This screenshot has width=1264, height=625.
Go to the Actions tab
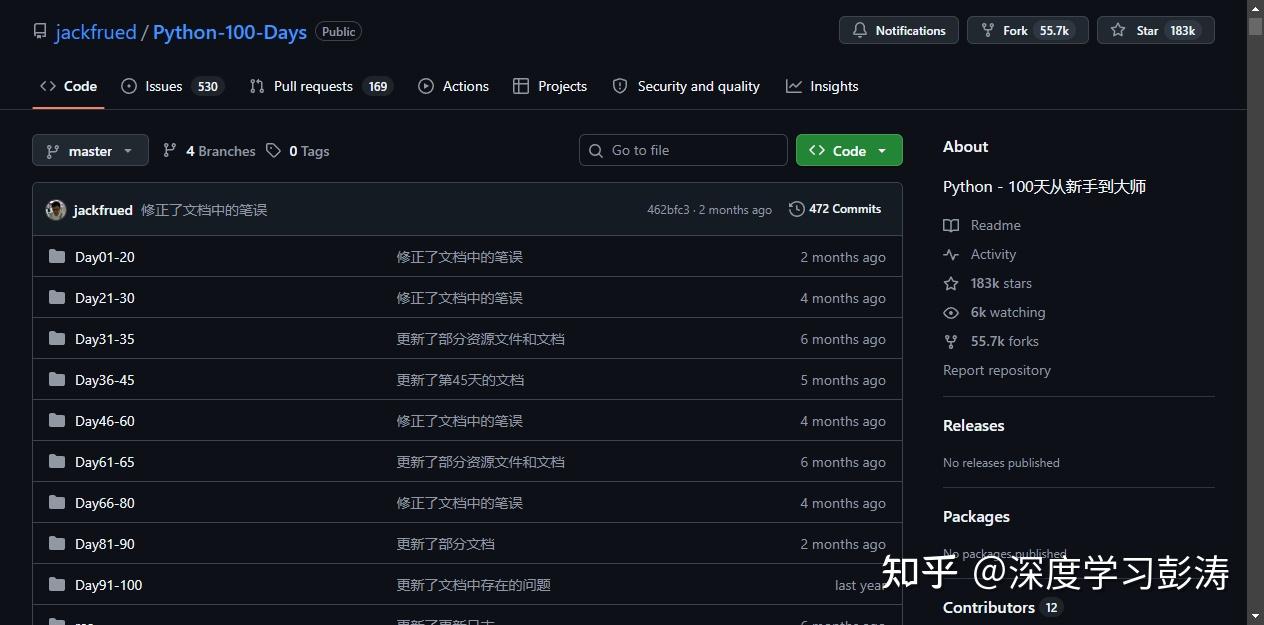click(x=453, y=86)
